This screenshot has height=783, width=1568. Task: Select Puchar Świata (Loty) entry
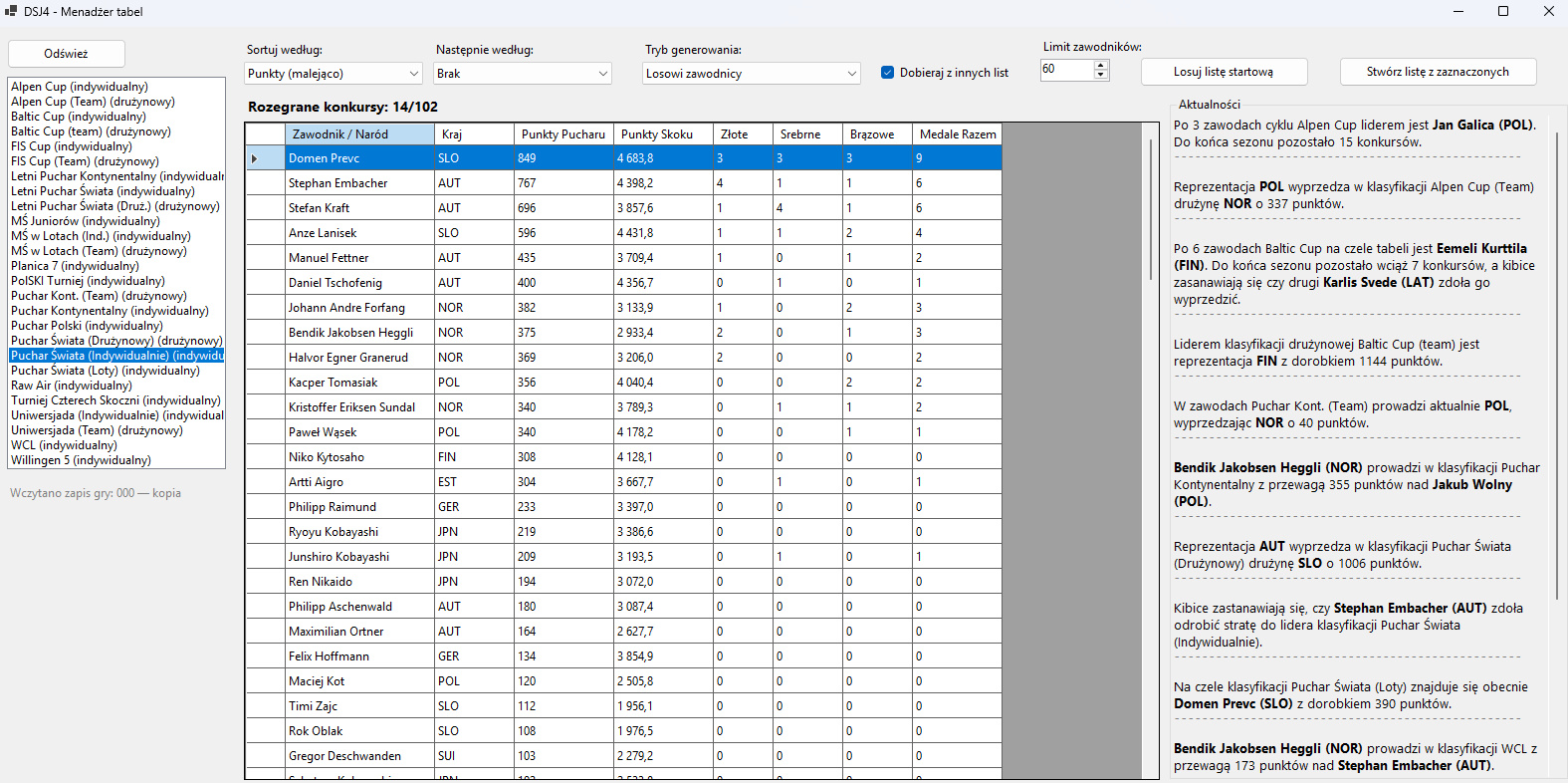point(116,371)
